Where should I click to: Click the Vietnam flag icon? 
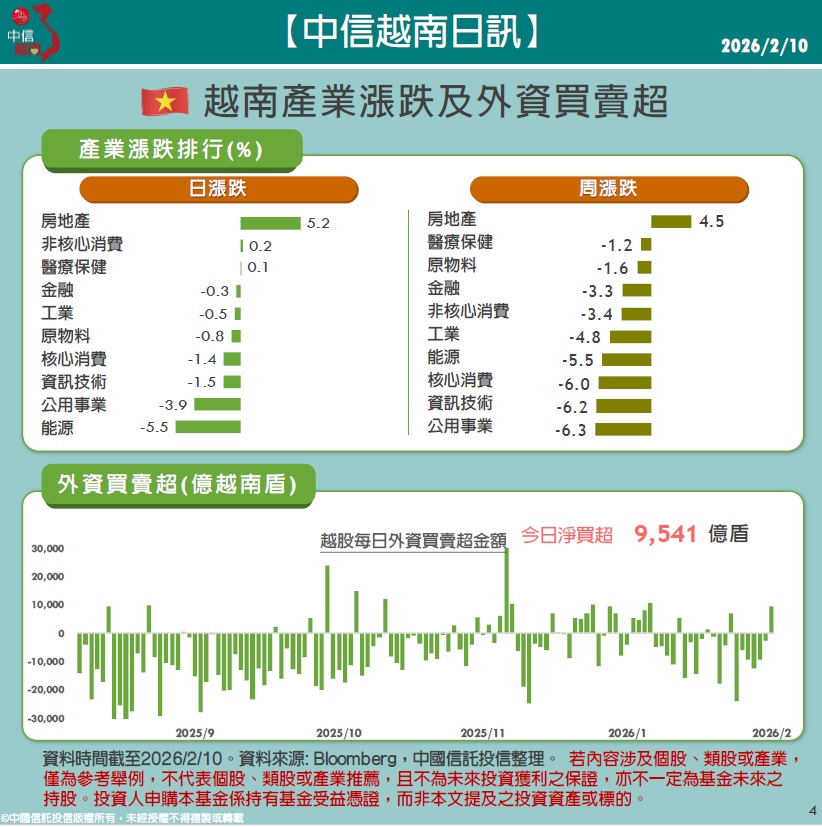[166, 101]
